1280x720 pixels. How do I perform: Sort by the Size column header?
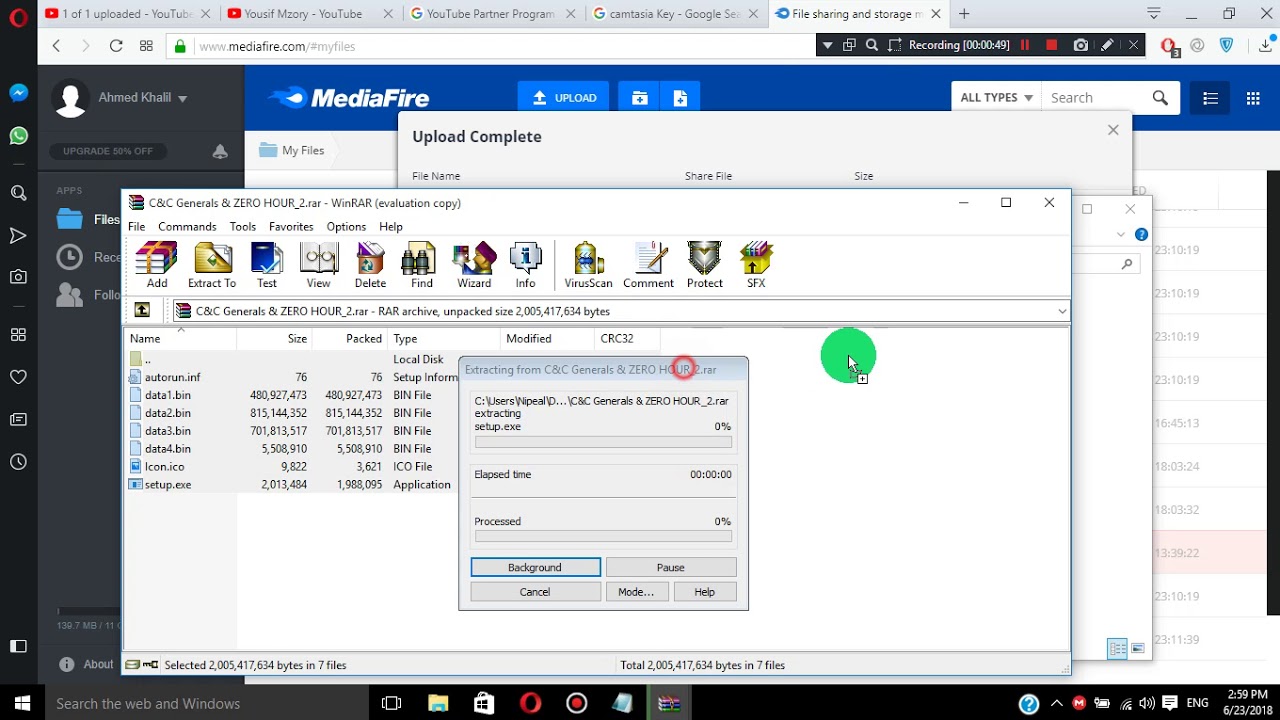[x=274, y=339]
